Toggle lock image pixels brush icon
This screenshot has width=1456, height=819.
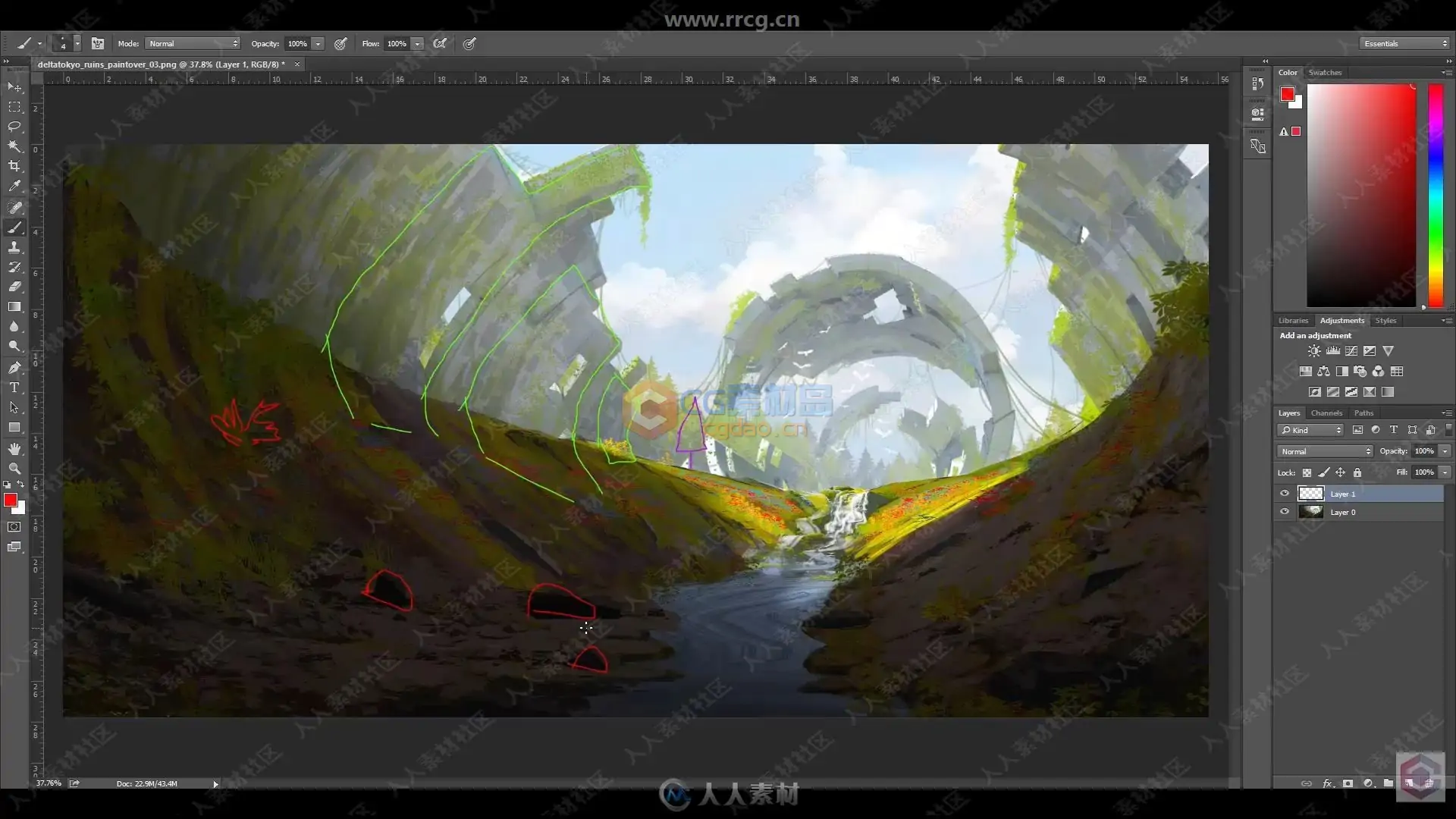coord(1323,472)
